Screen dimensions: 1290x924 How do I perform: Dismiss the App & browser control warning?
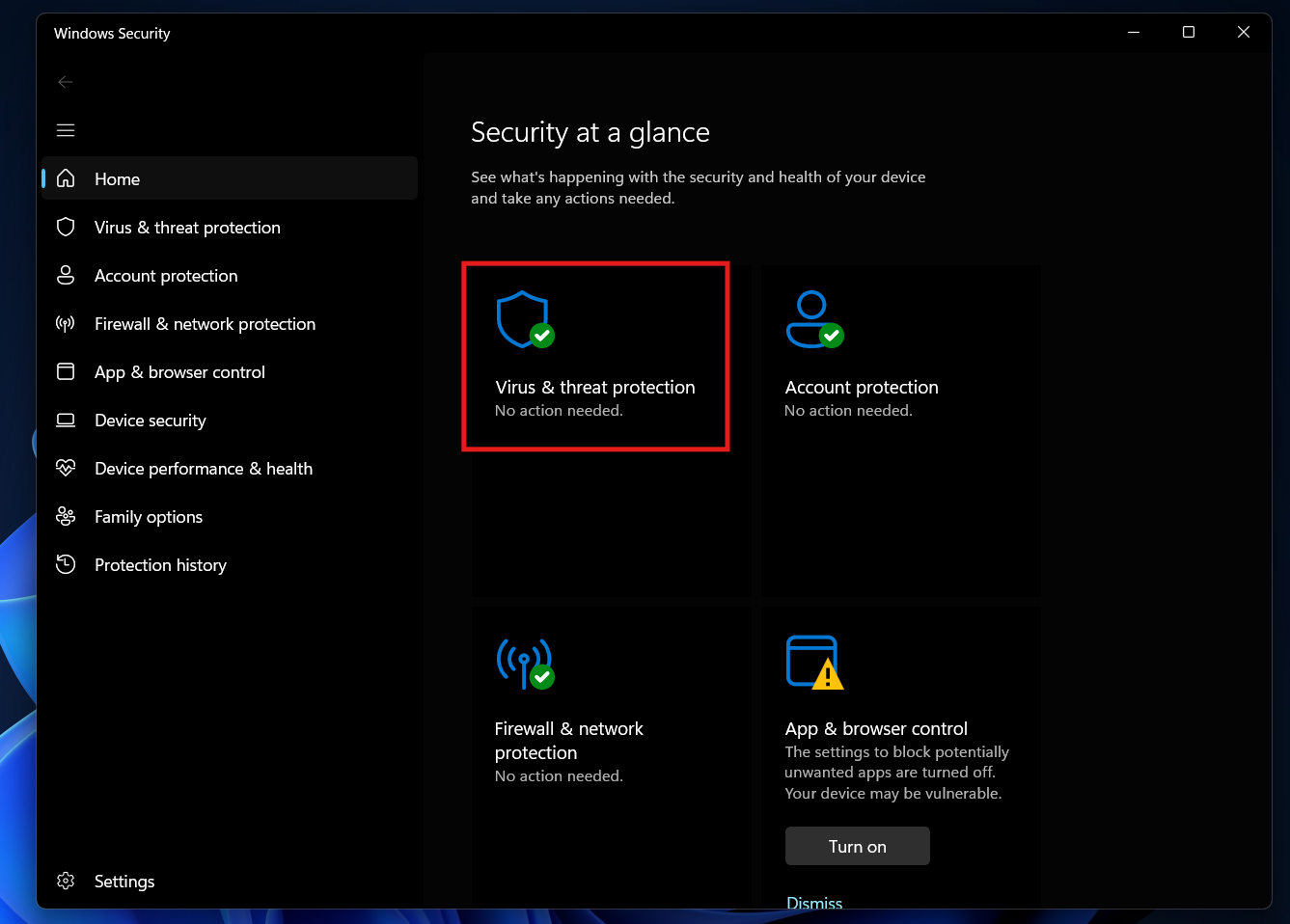(x=813, y=903)
